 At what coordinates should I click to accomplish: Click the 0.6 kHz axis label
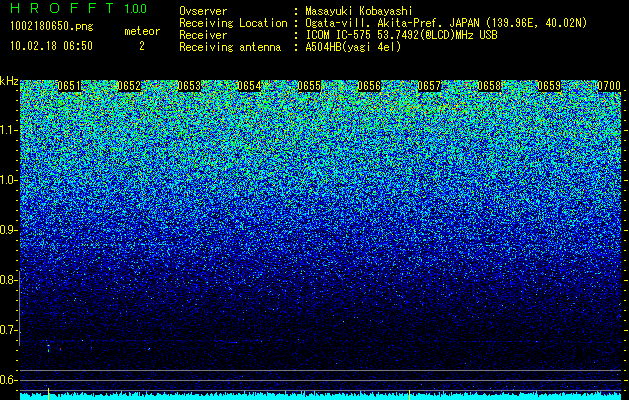click(x=8, y=380)
